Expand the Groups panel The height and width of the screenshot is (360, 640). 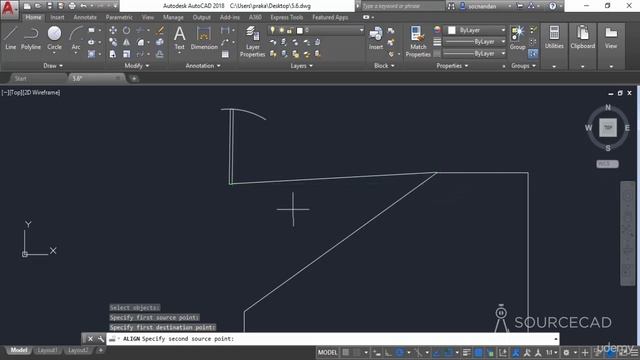(523, 66)
